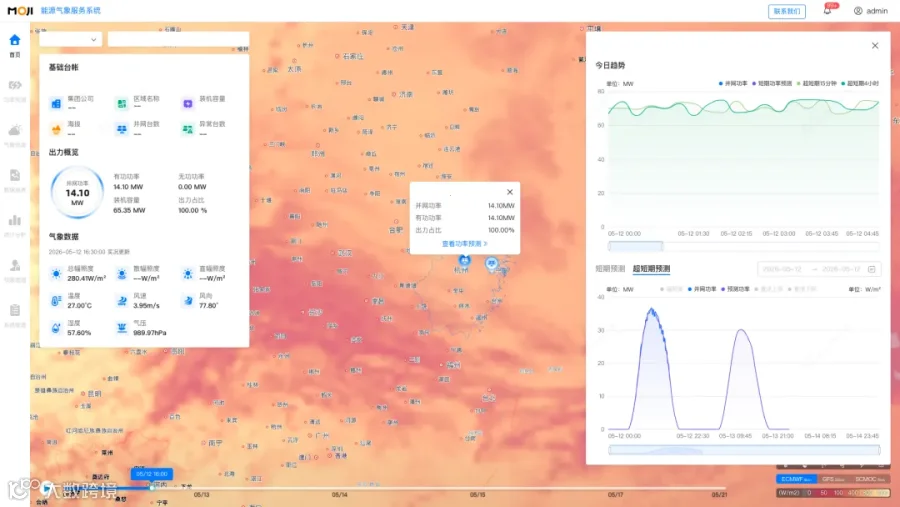Open the dropdown above 基础台帐 panel

71,39
